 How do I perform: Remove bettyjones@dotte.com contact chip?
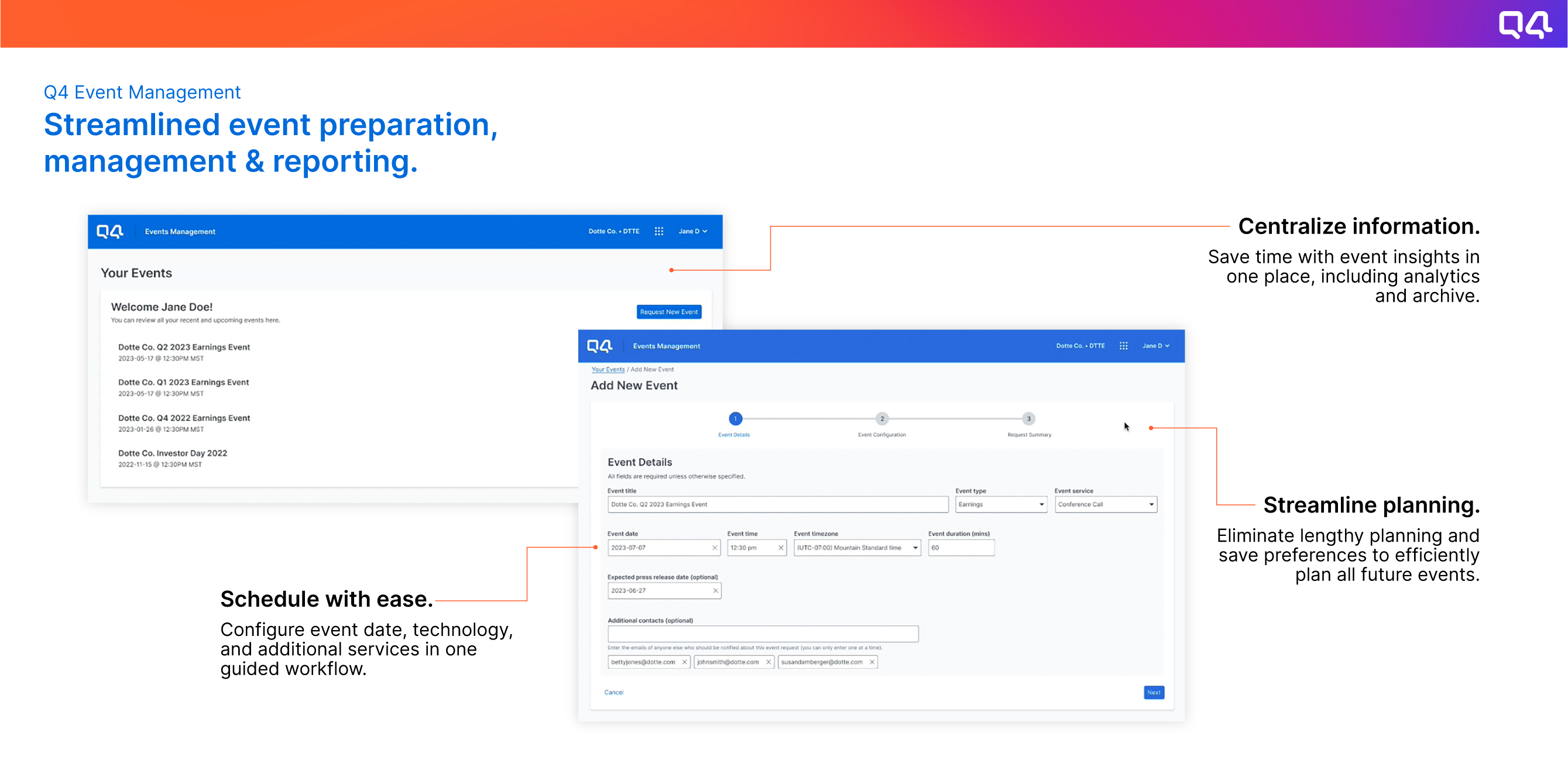click(x=684, y=662)
